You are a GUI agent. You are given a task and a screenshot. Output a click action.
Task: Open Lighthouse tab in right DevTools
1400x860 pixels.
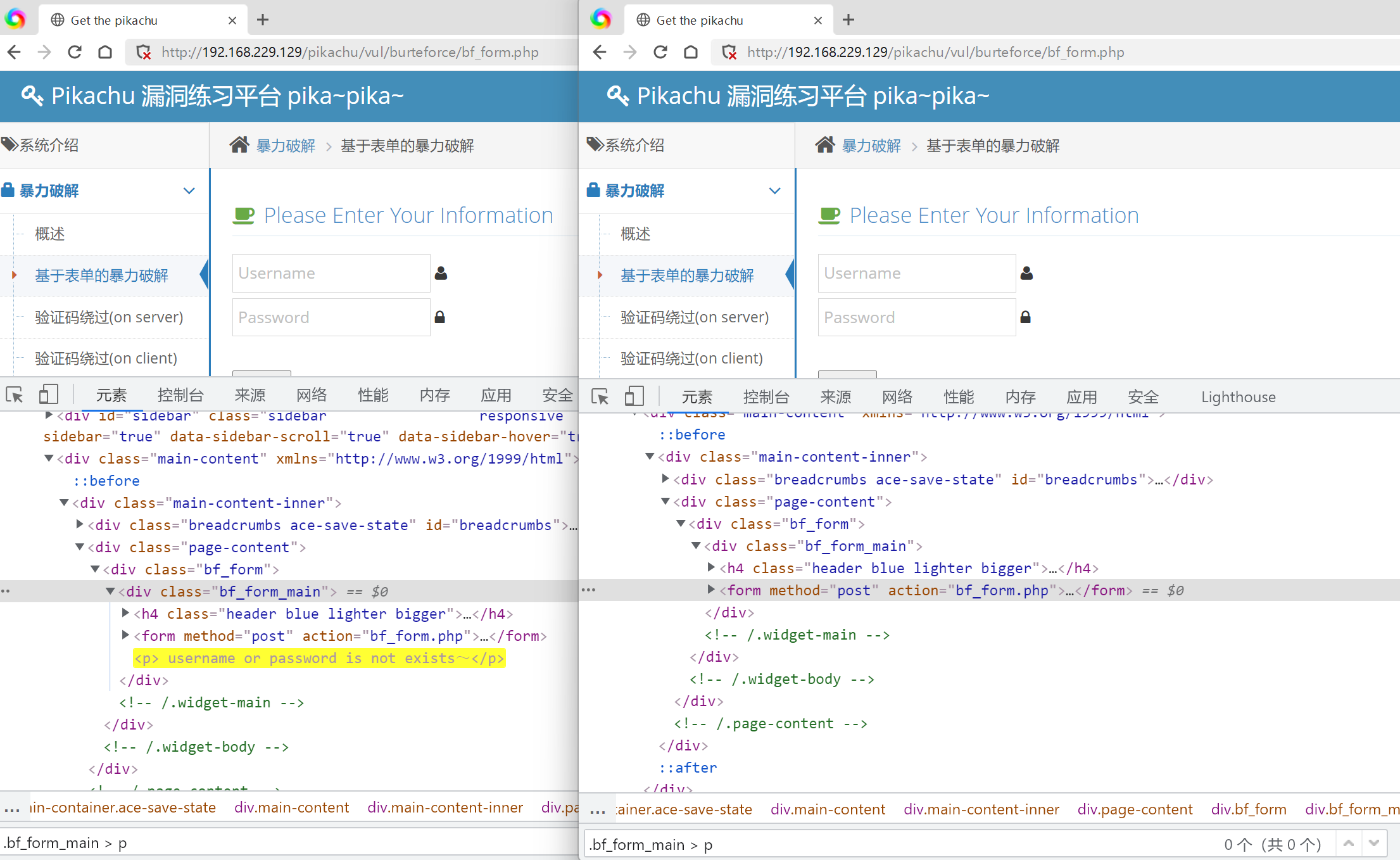(x=1239, y=397)
